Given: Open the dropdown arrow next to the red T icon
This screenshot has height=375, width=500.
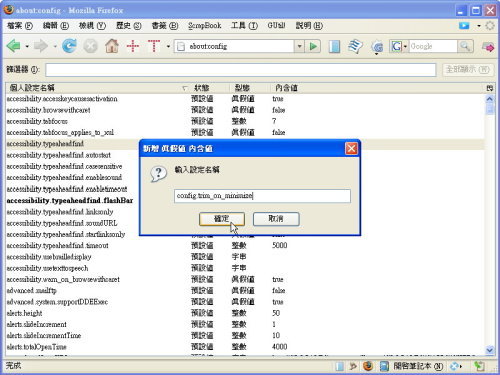Looking at the screenshot, I should pos(168,46).
